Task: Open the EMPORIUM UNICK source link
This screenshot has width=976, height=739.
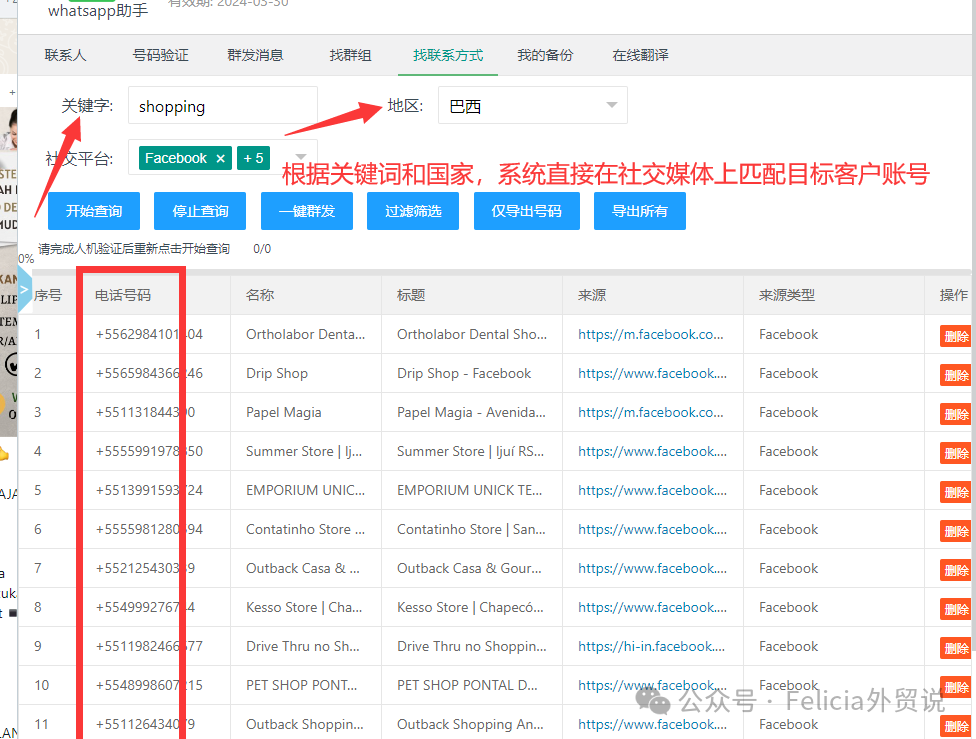Action: click(652, 491)
